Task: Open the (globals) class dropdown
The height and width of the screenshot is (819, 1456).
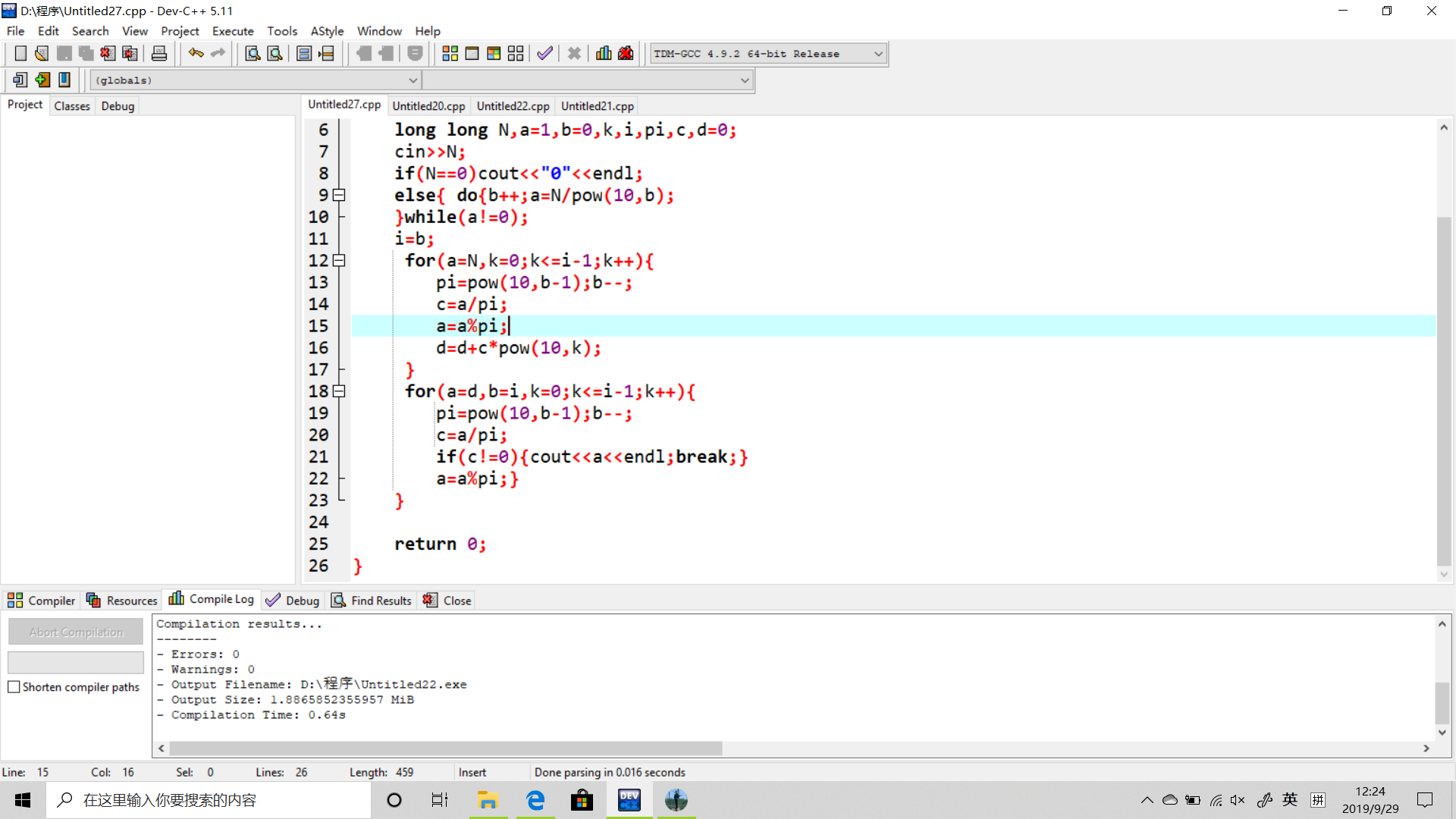Action: [256, 80]
